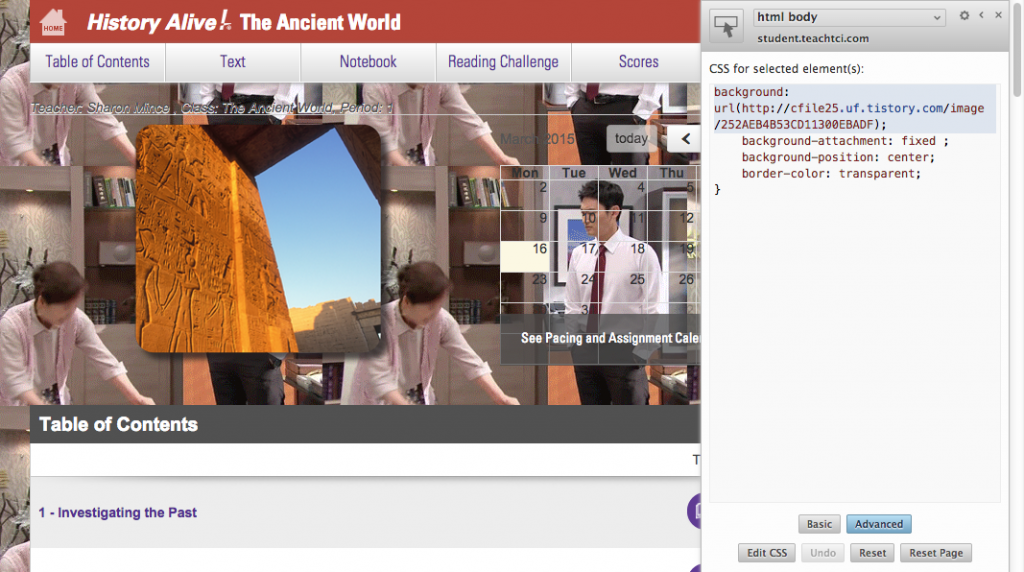The height and width of the screenshot is (572, 1024).
Task: Click the background-position: center line
Action: pos(838,157)
